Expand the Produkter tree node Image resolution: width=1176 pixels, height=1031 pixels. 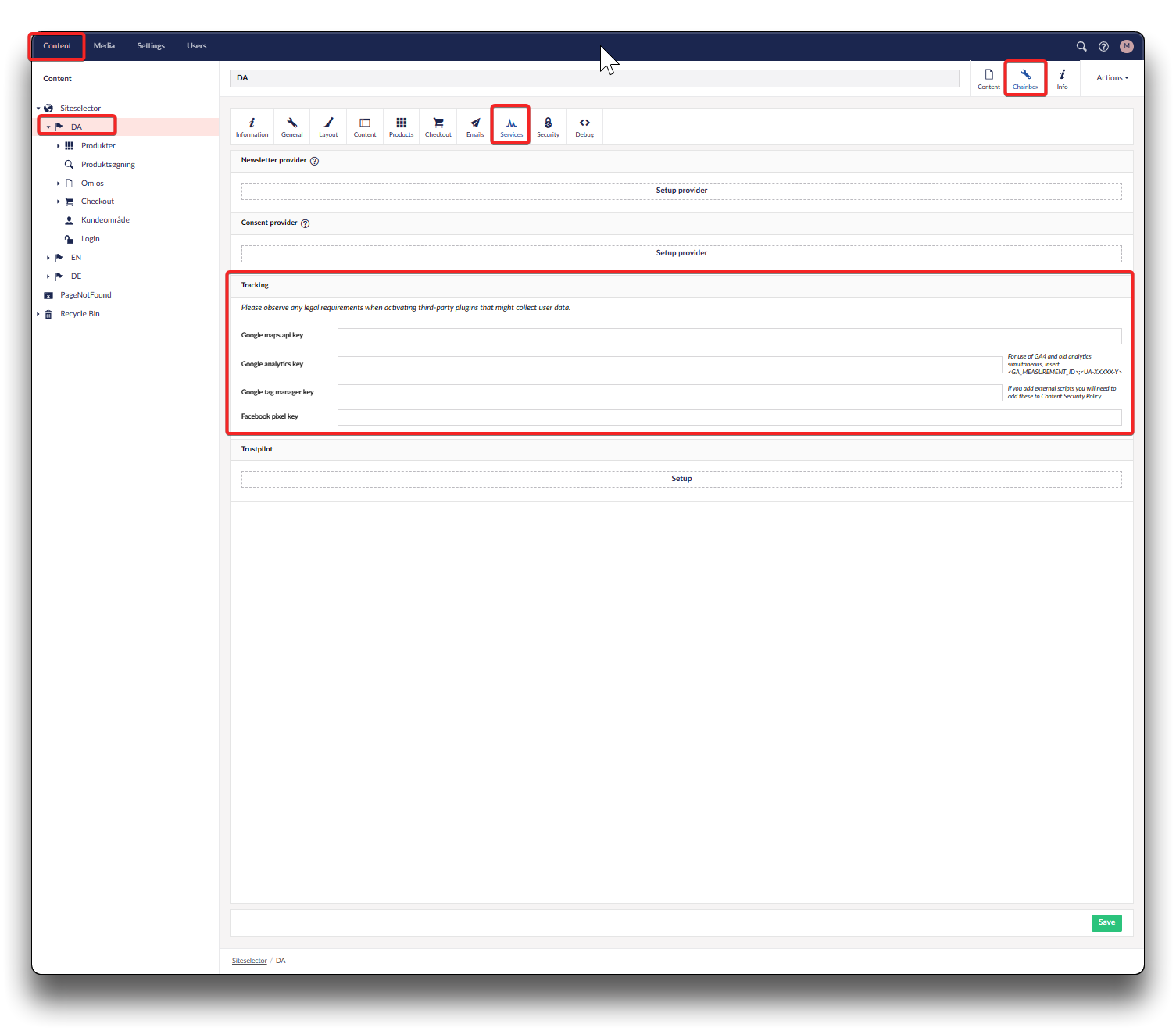point(59,146)
